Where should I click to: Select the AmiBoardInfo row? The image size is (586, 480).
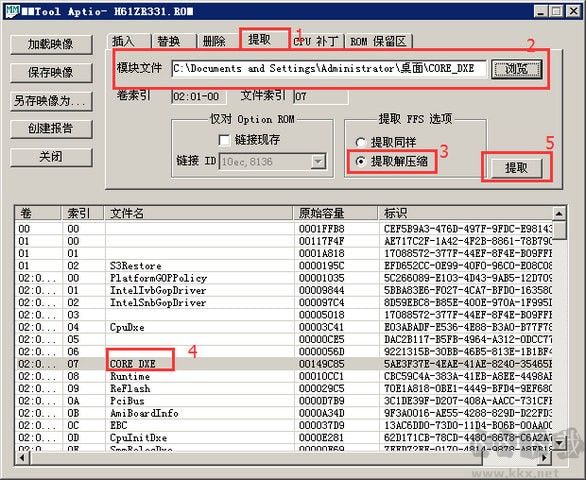284,413
